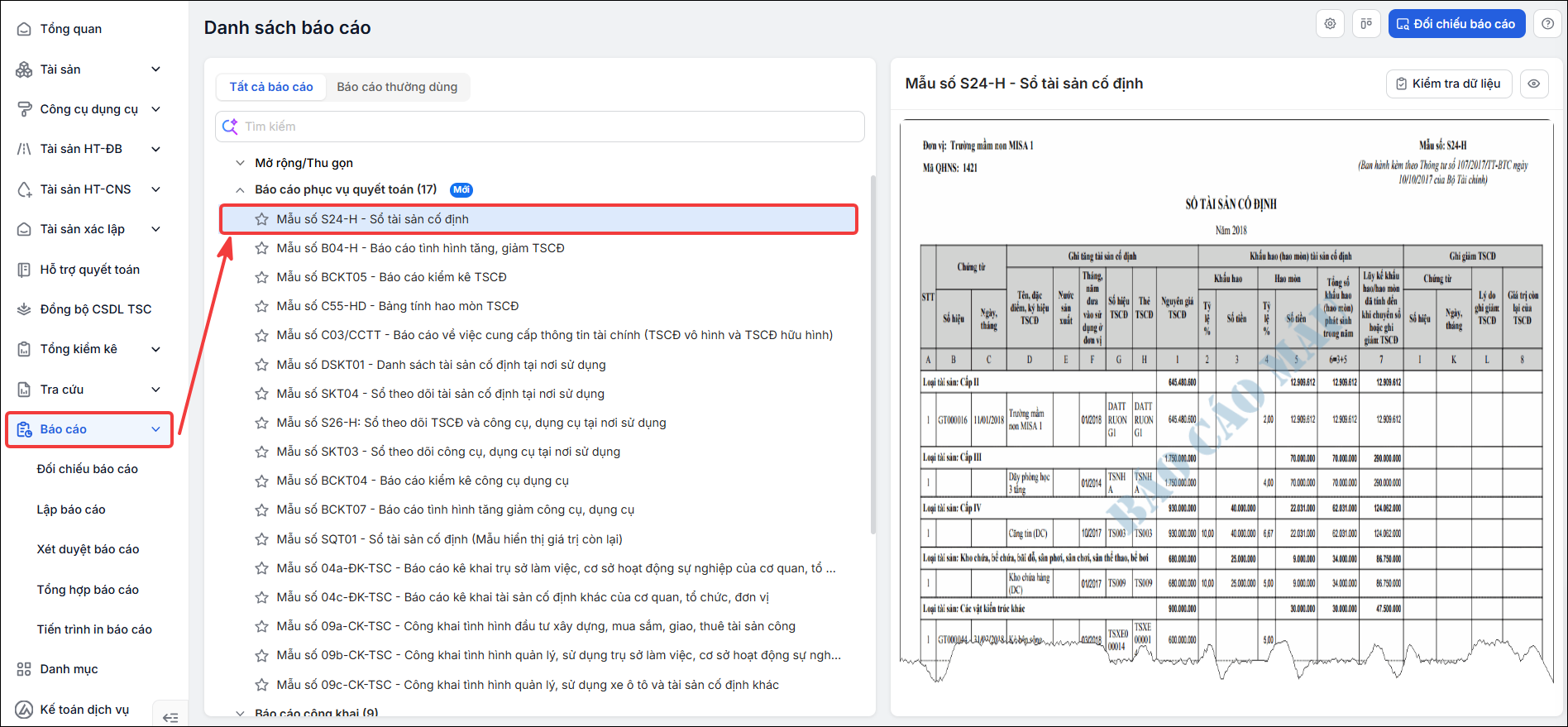
Task: Click the Tìm kiếm search field
Action: [x=540, y=127]
